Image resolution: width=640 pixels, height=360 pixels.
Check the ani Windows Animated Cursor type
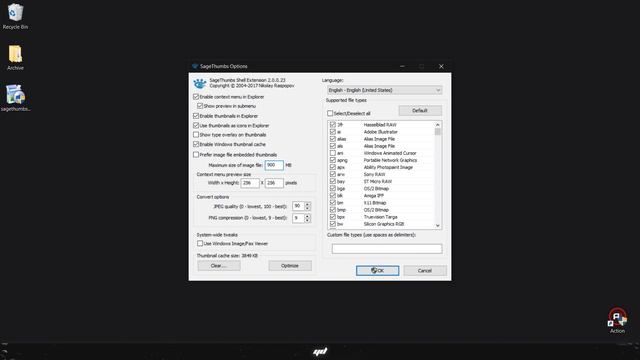pyautogui.click(x=333, y=153)
